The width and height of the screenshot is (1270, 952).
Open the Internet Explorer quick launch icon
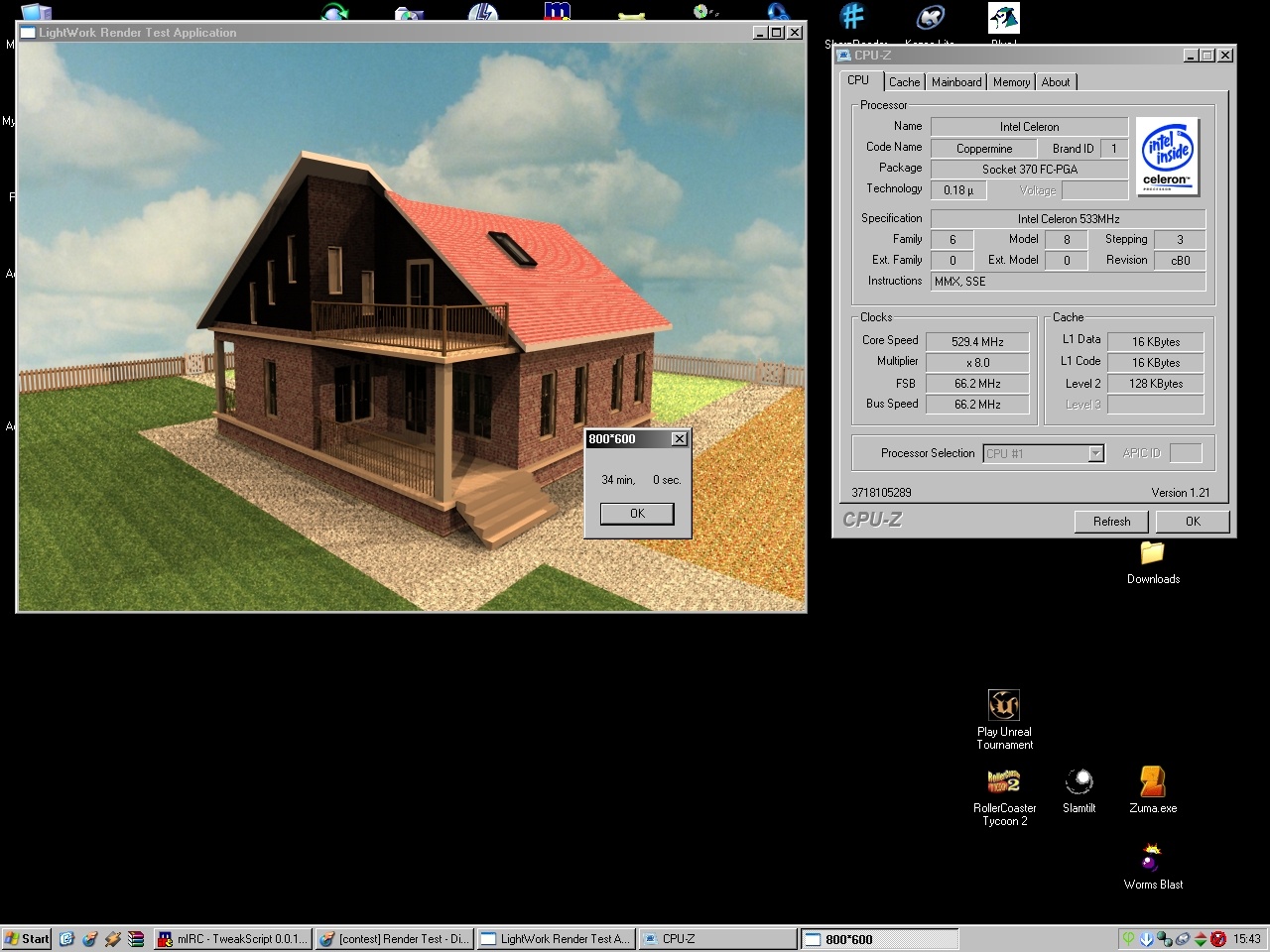66,939
